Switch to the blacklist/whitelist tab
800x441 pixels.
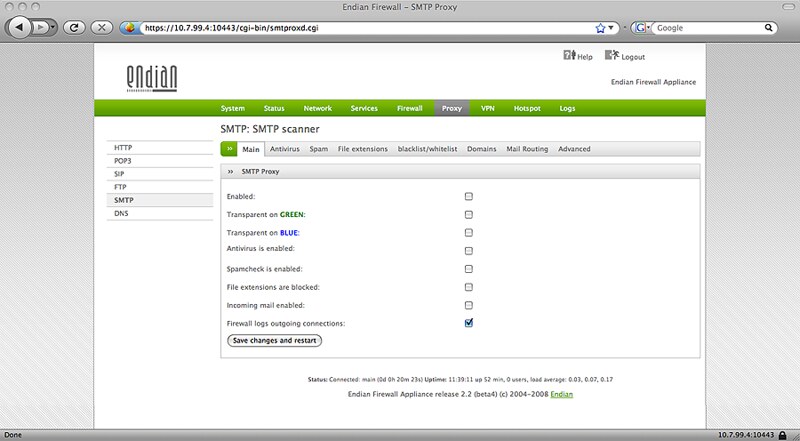(427, 149)
